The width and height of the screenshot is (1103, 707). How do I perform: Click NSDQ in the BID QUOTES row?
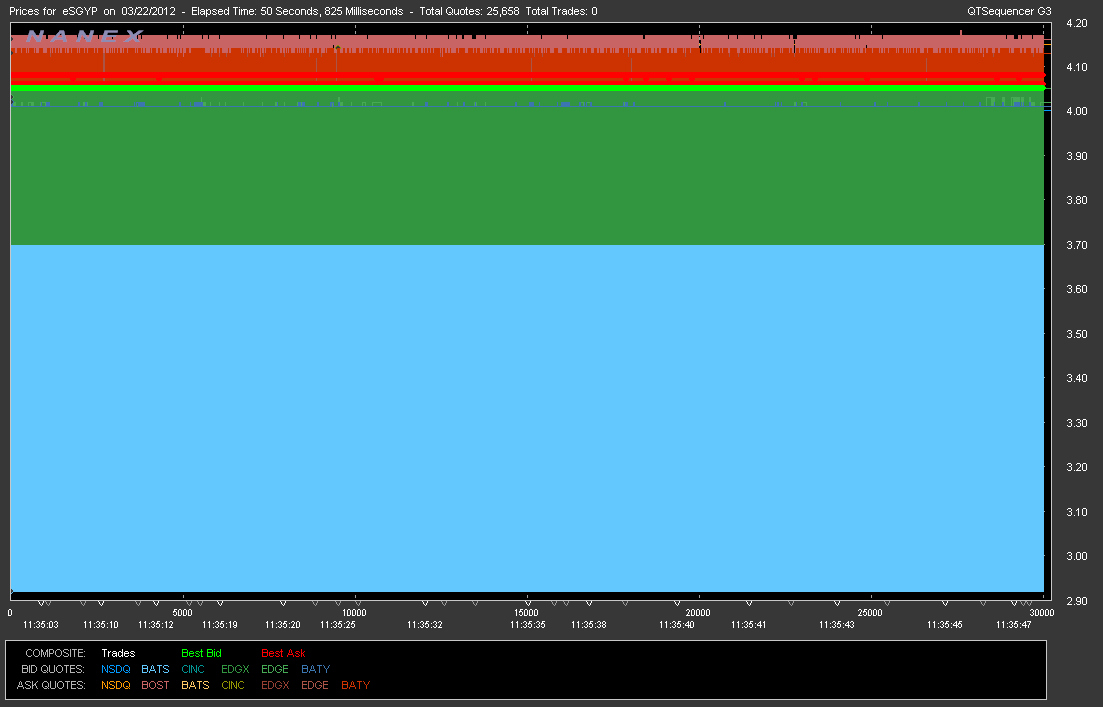(x=115, y=669)
